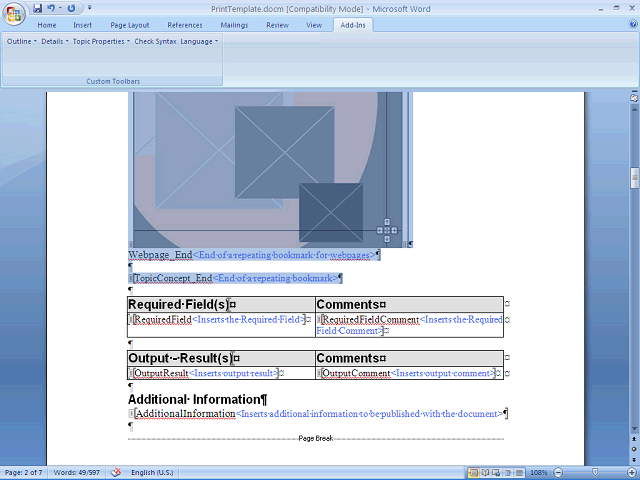Click the proofing errors icon
640x480 pixels.
click(x=116, y=473)
